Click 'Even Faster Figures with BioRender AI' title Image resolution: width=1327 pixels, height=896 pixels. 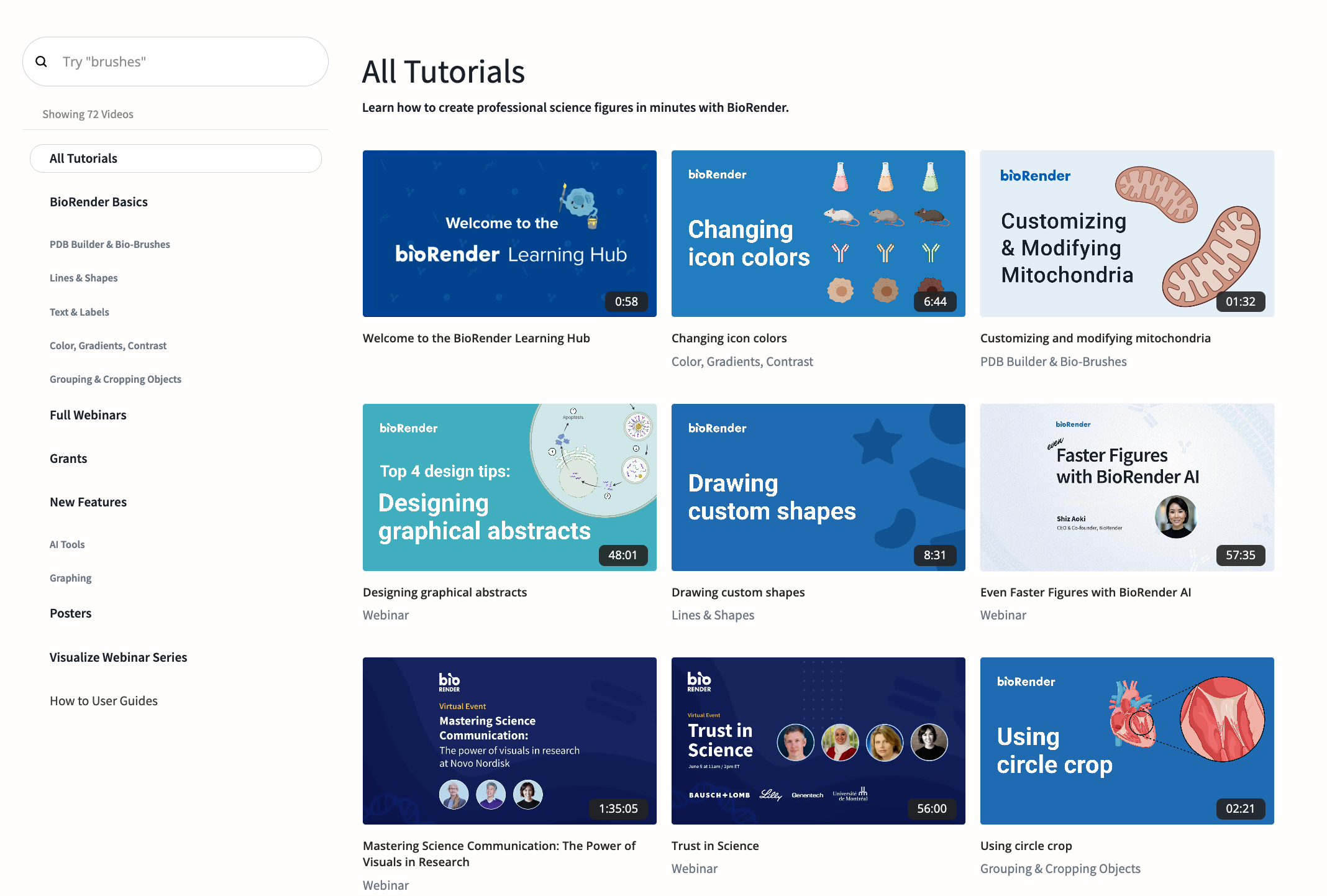[x=1086, y=592]
